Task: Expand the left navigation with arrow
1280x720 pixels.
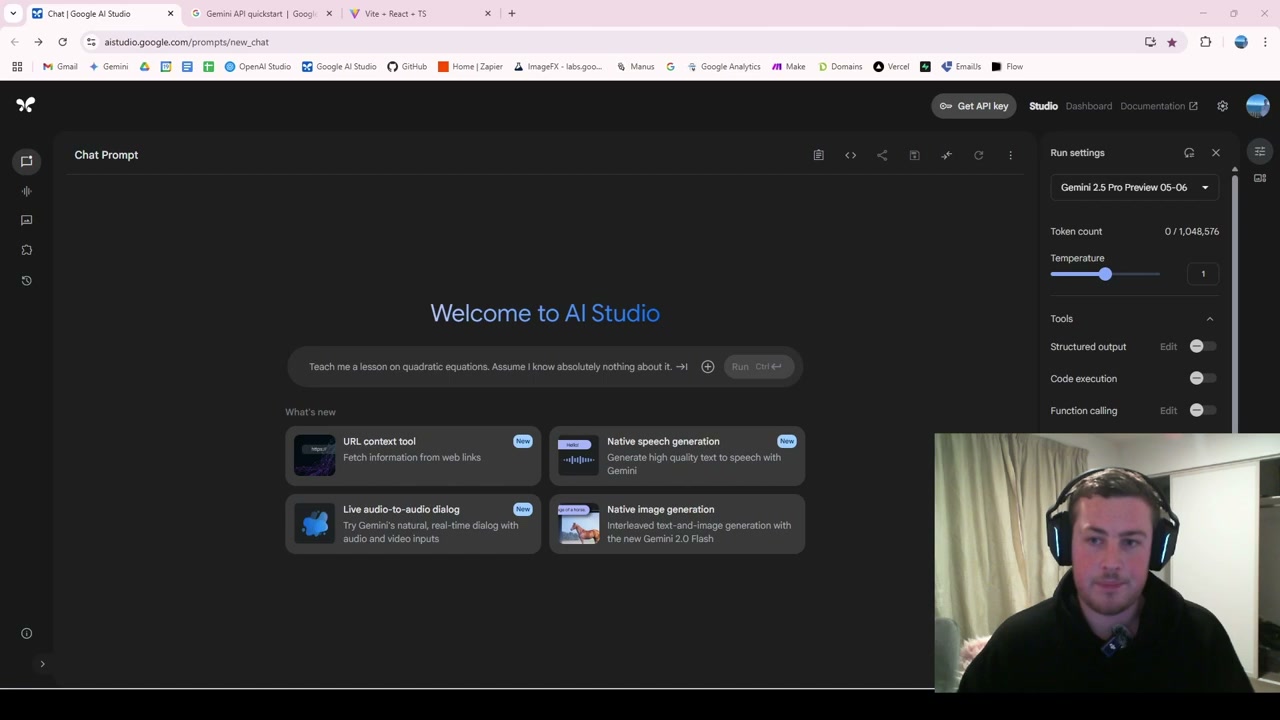Action: [x=42, y=664]
